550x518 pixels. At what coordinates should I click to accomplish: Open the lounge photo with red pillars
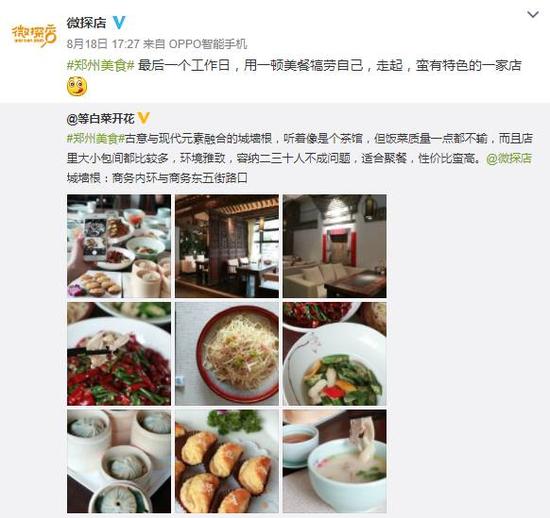335,246
